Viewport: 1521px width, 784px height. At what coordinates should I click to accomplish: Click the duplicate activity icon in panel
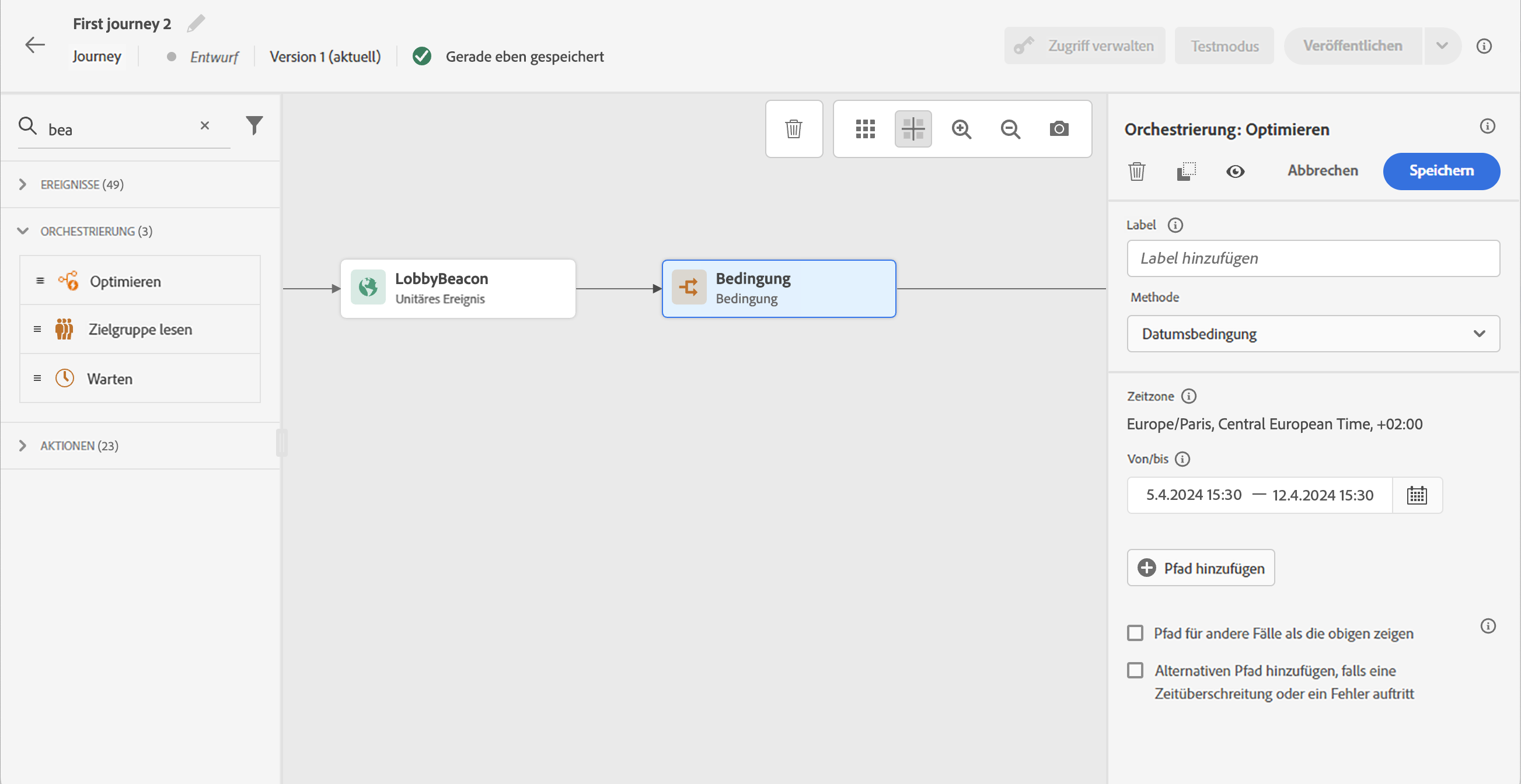tap(1185, 171)
